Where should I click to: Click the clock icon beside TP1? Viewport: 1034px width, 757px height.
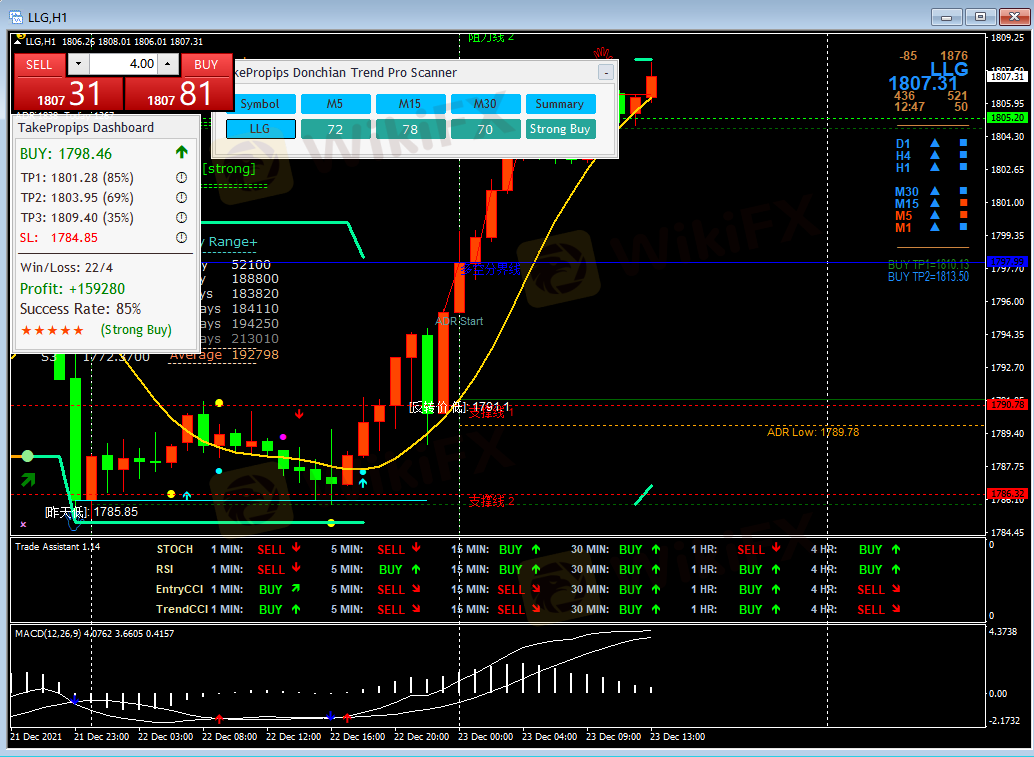(181, 178)
